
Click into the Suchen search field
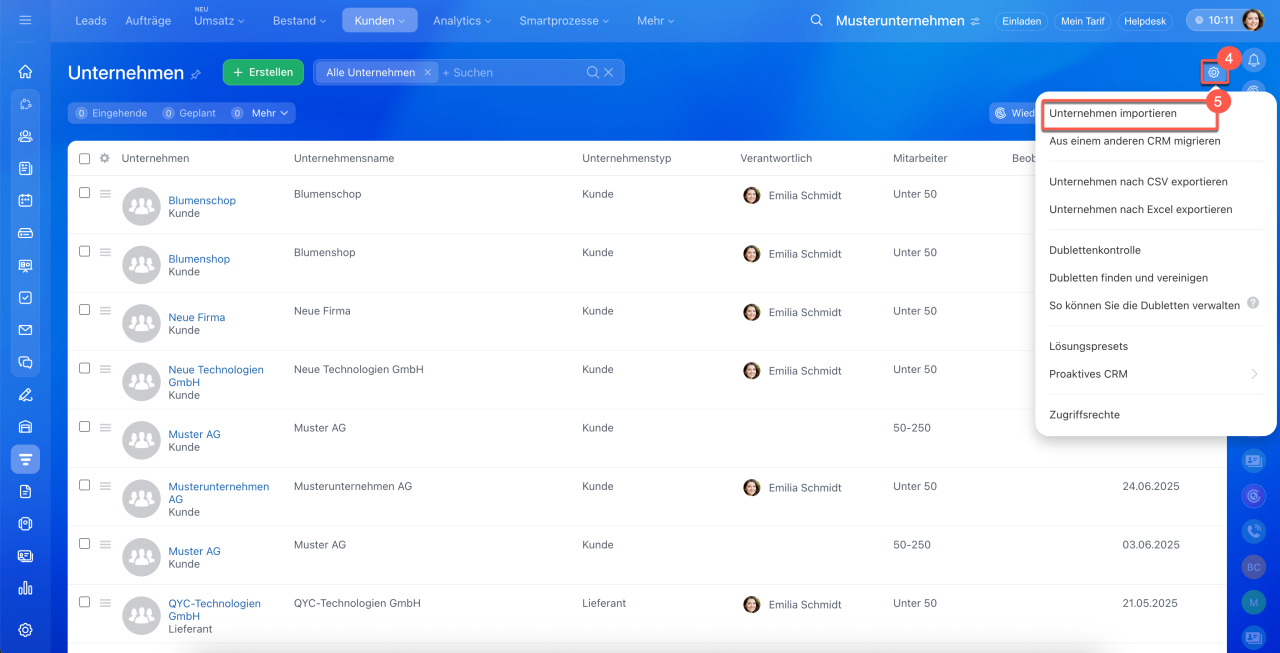(510, 72)
